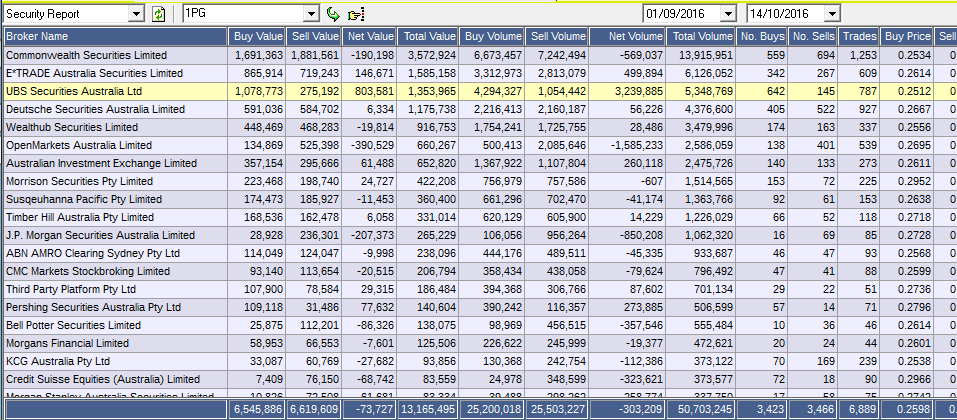Select OpenMarkets Australia Limited row
Viewport: 957px width, 420px height.
tap(478, 145)
